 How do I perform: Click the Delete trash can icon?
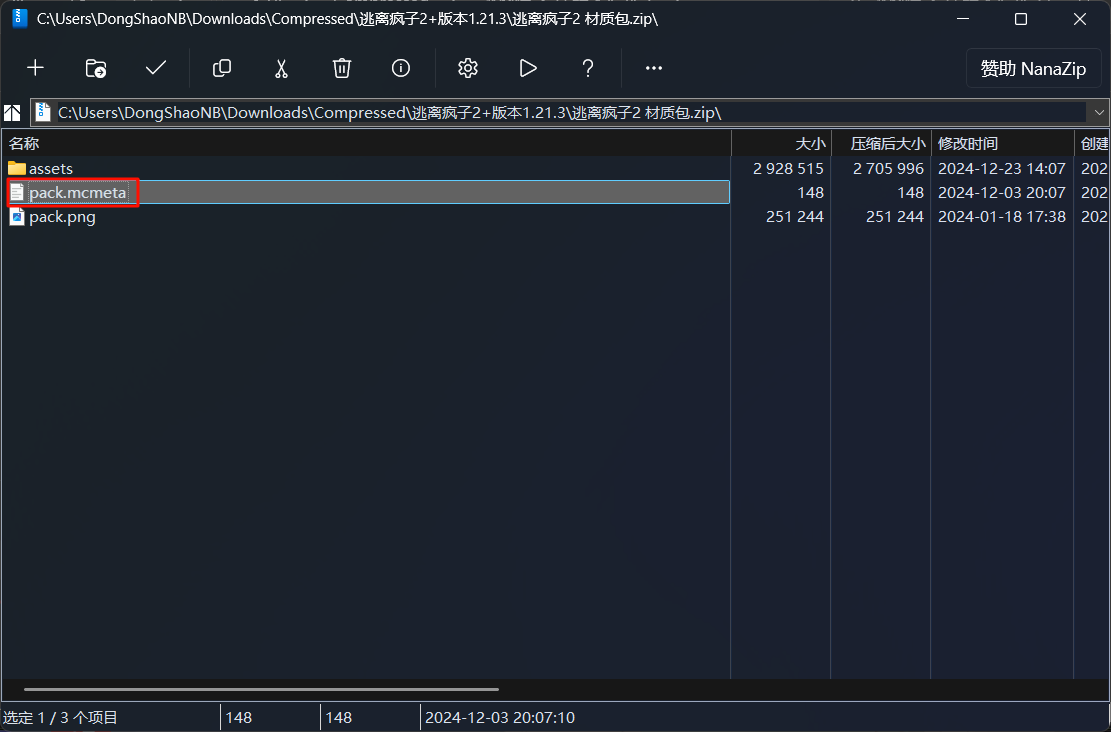(x=342, y=68)
